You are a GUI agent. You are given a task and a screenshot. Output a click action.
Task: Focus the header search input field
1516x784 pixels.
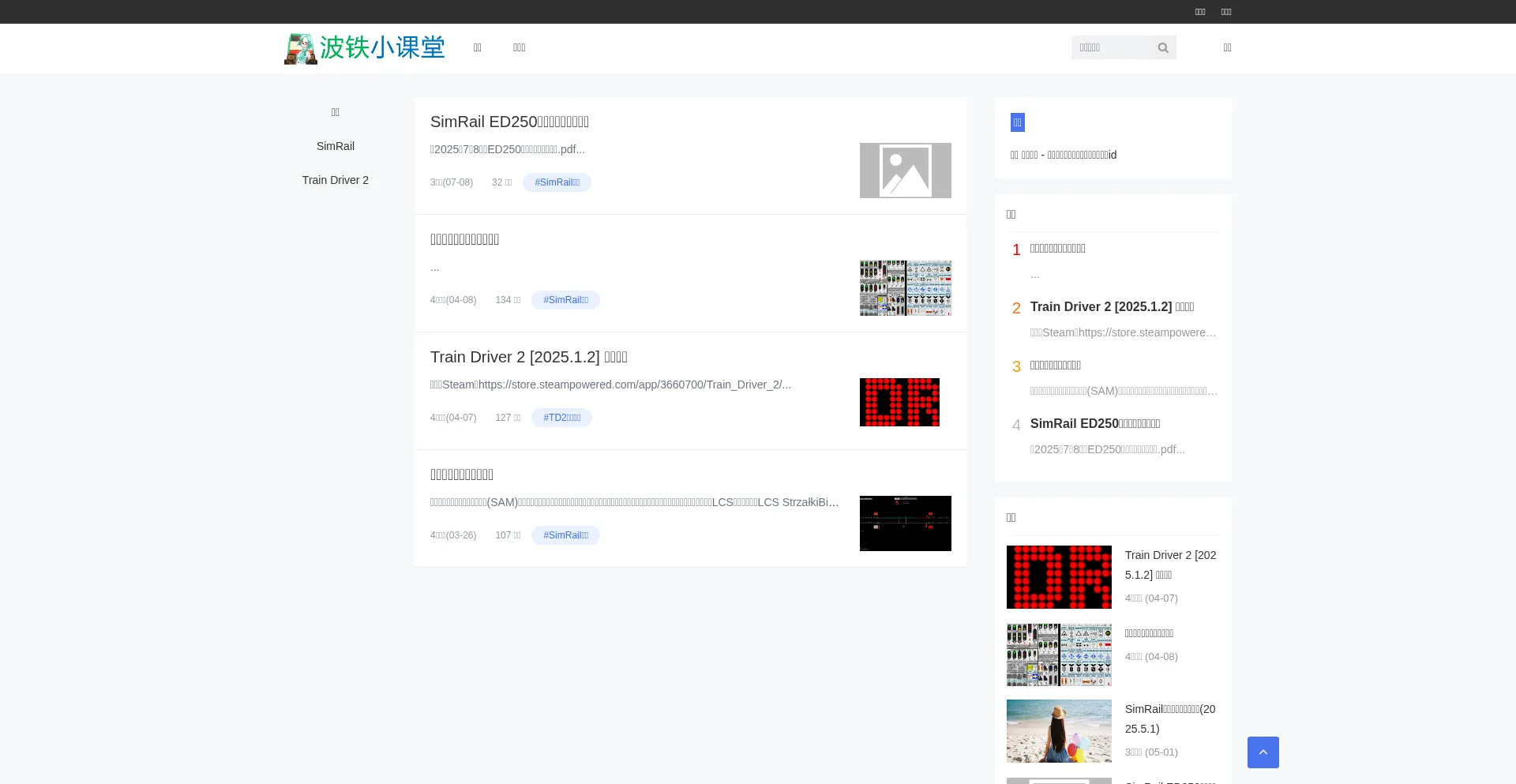pyautogui.click(x=1111, y=48)
